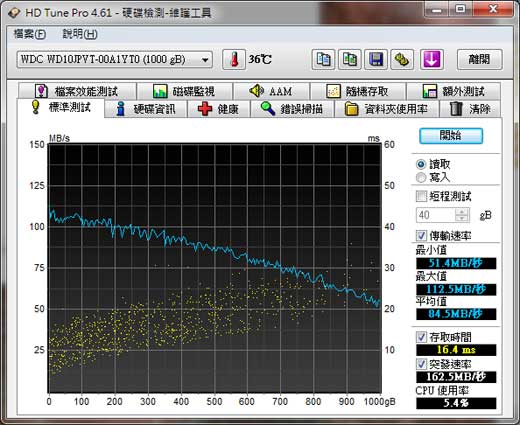Toggle the 存取時間 access time checkbox
The height and width of the screenshot is (425, 520).
(x=421, y=337)
